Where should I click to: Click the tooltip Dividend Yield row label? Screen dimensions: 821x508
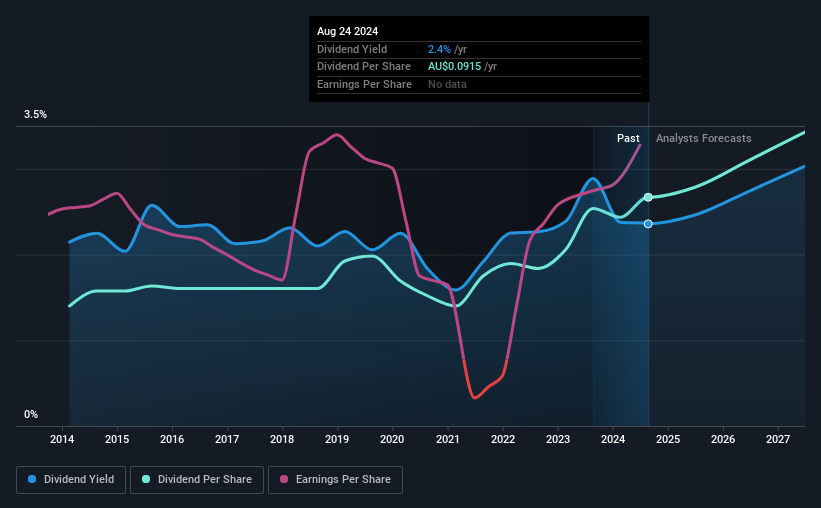tap(352, 49)
